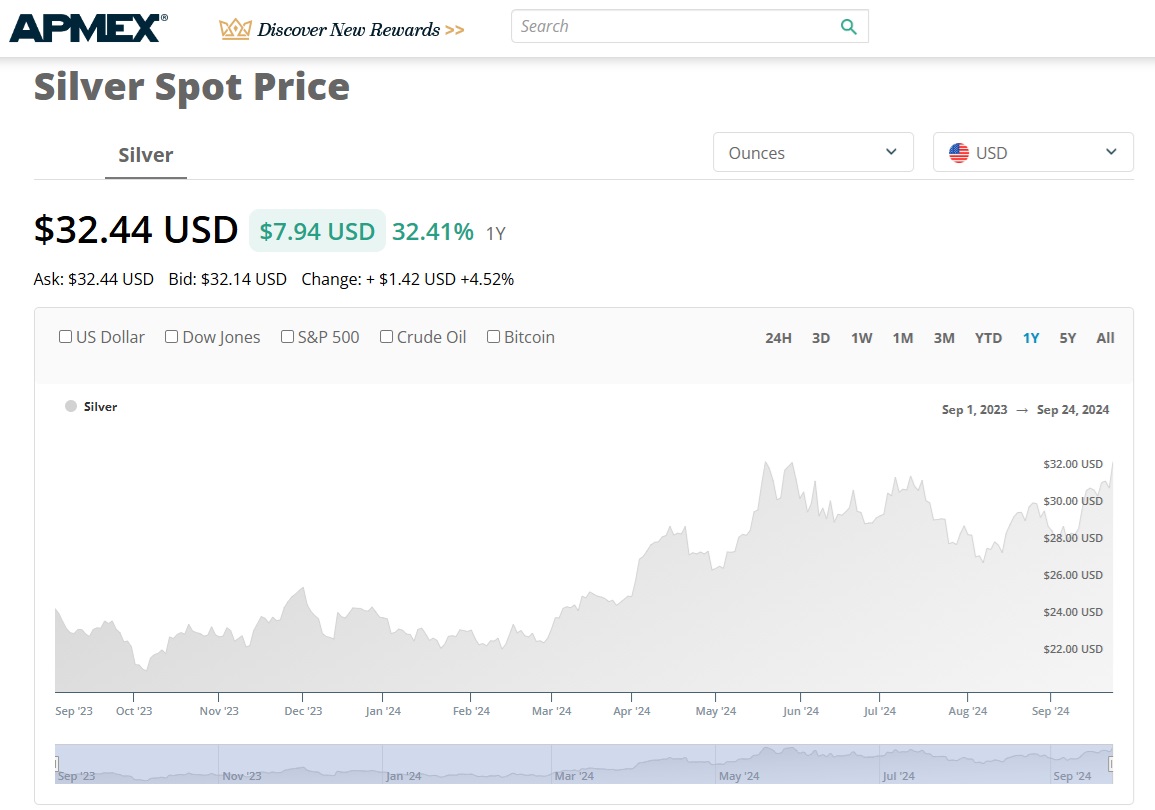The width and height of the screenshot is (1155, 810).
Task: Click the crown rewards icon
Action: (x=235, y=29)
